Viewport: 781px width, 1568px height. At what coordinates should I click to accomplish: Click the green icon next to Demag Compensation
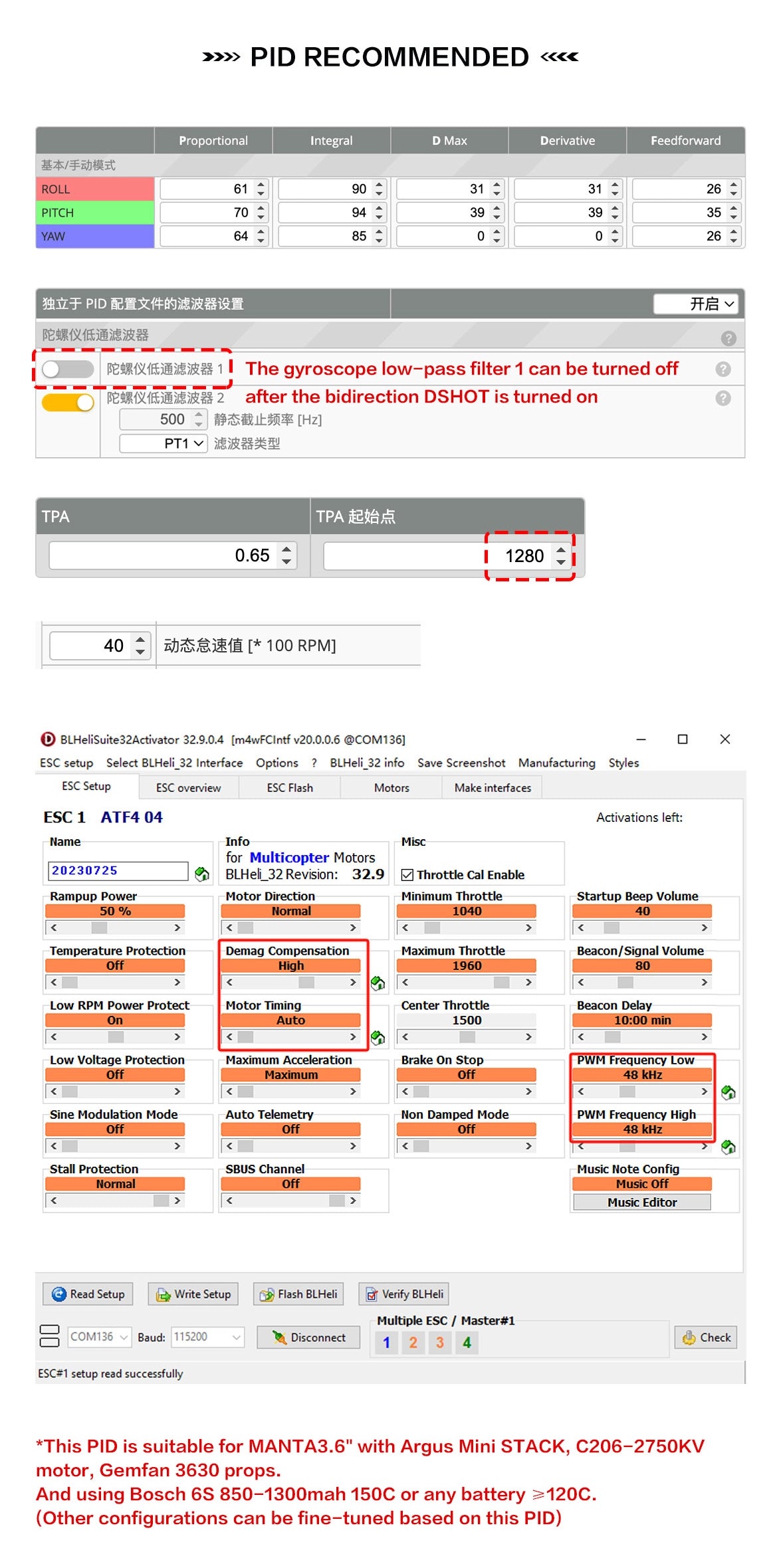coord(378,983)
